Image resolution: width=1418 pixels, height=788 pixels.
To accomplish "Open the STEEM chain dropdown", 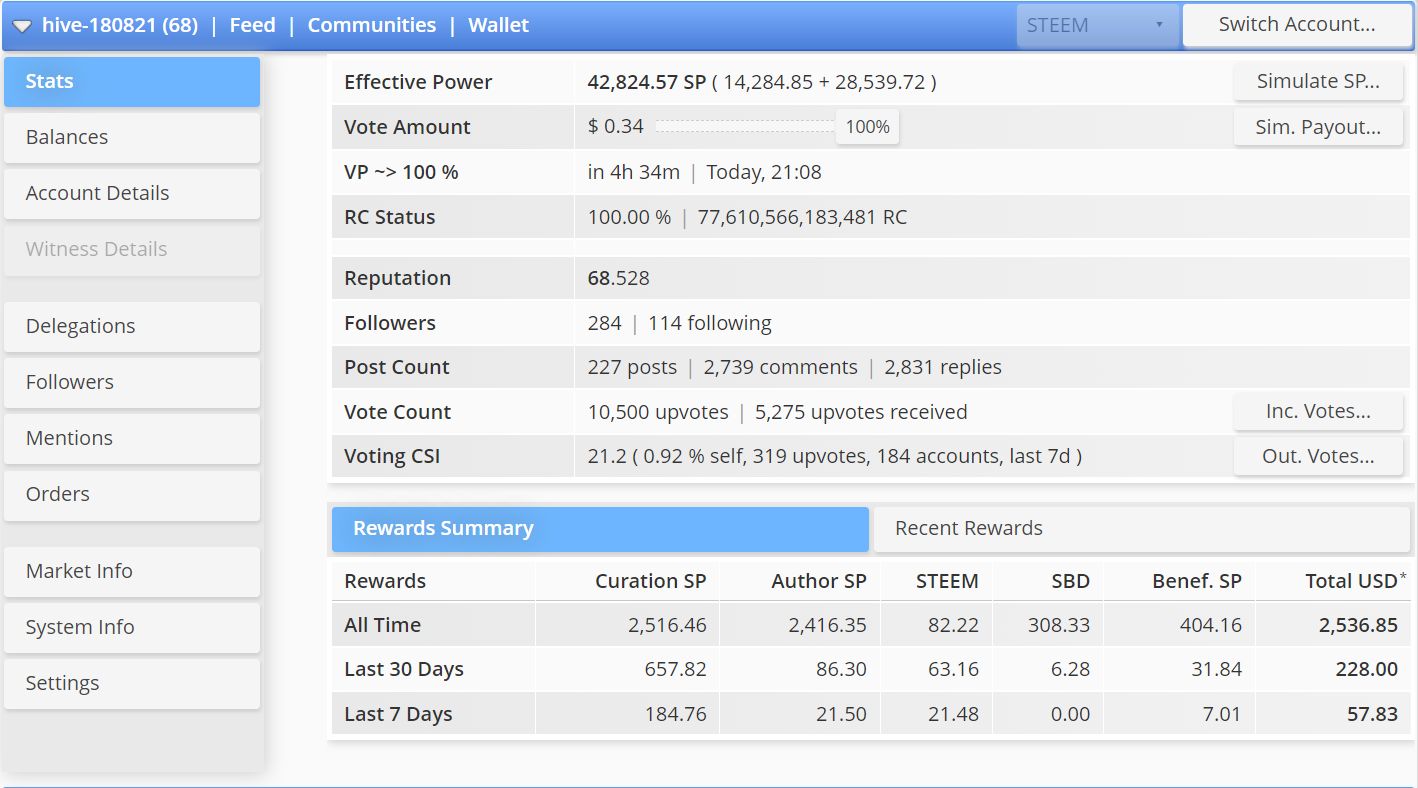I will click(x=1096, y=26).
